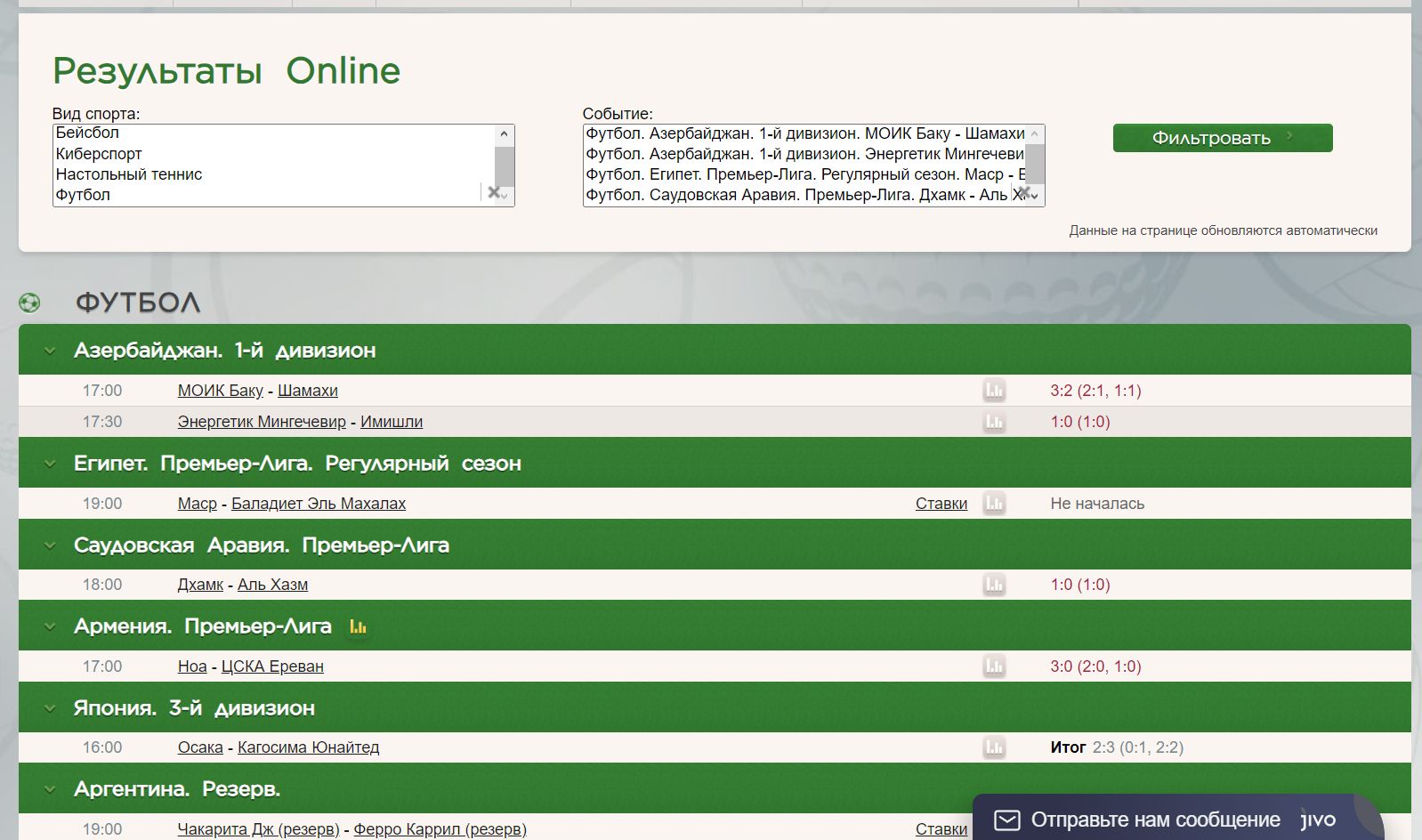Click the envelope icon in chat widget
The image size is (1422, 840).
pos(1006,820)
